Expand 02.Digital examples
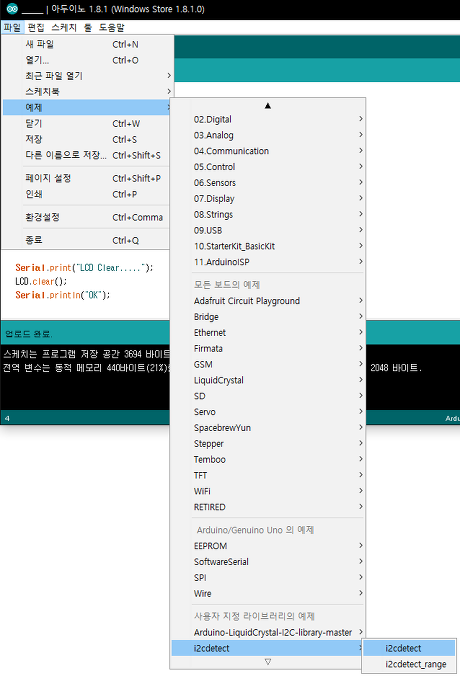This screenshot has width=460, height=676. tap(268, 119)
